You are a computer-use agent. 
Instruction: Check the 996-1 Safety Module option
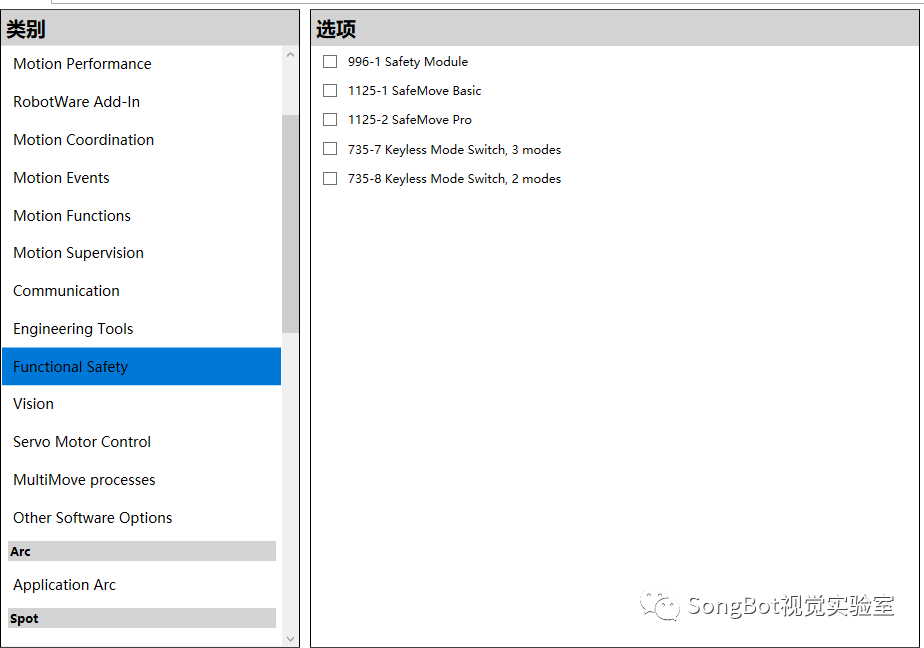coord(330,61)
